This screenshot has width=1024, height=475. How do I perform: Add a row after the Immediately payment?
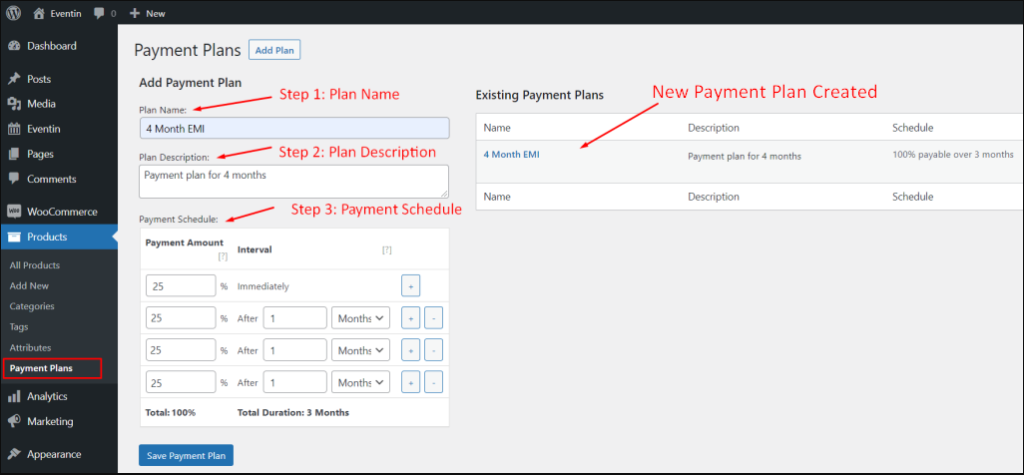(x=410, y=286)
